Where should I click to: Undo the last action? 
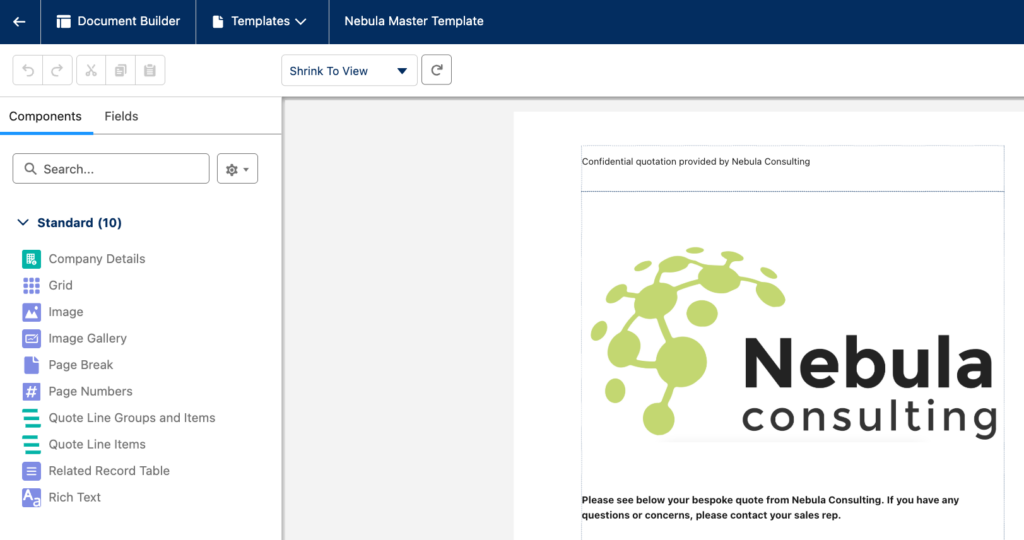[x=28, y=70]
